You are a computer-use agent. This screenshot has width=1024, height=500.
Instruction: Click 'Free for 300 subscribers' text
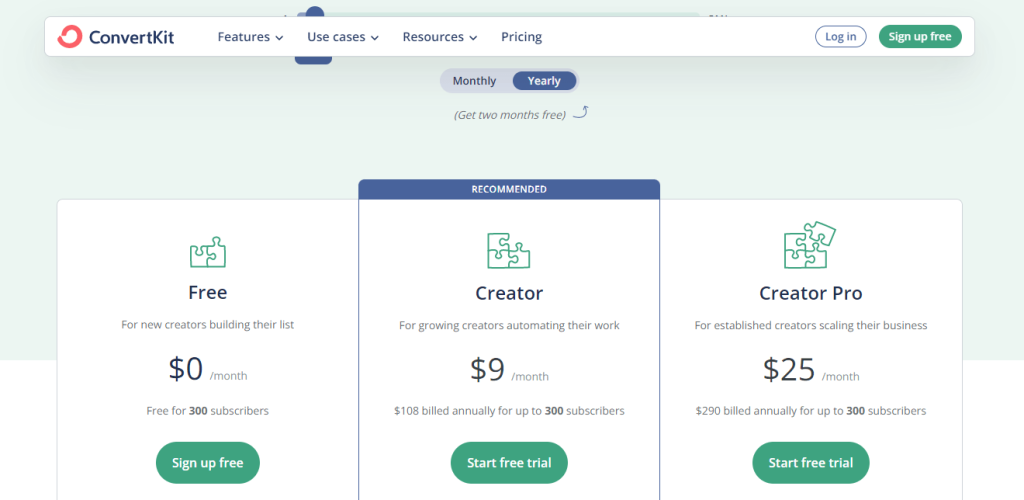[x=208, y=411]
